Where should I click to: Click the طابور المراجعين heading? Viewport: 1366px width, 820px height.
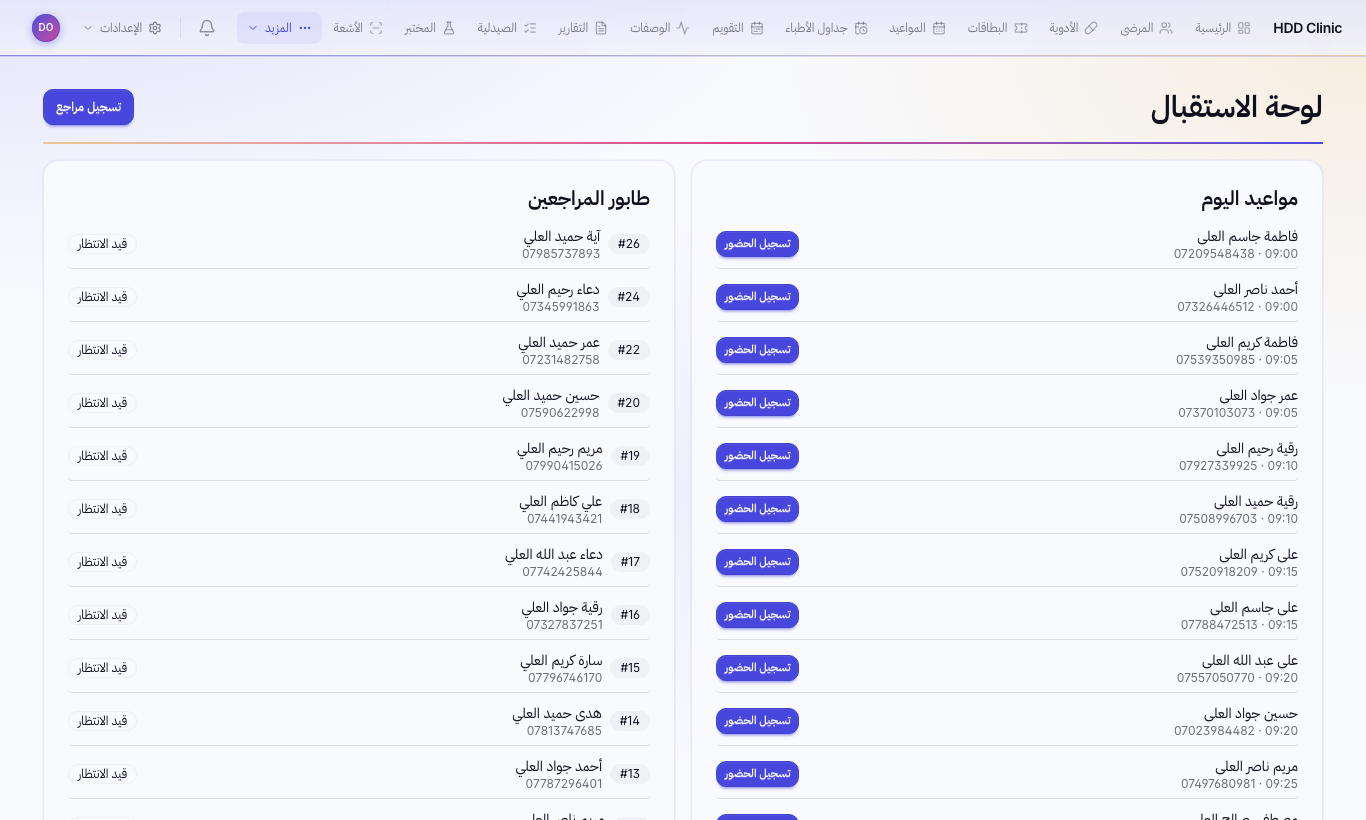tap(589, 199)
